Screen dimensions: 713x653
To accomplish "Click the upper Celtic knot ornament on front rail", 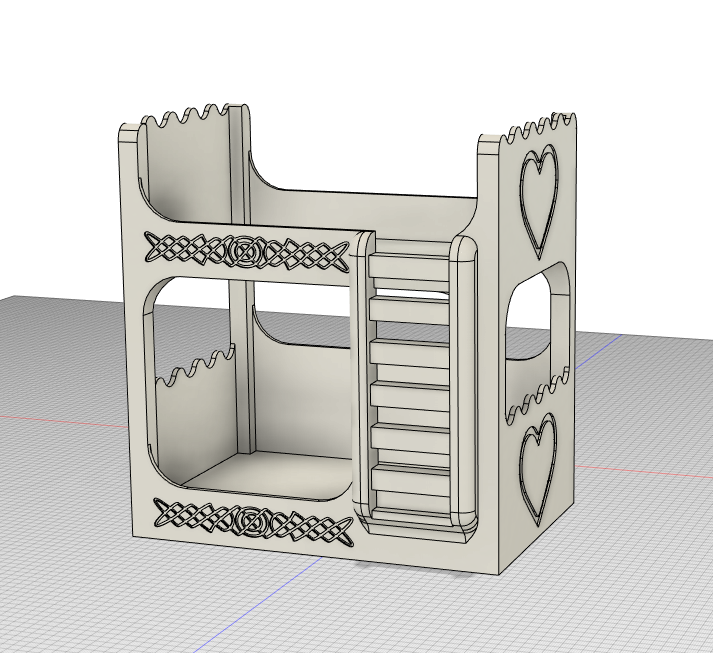I will (246, 251).
